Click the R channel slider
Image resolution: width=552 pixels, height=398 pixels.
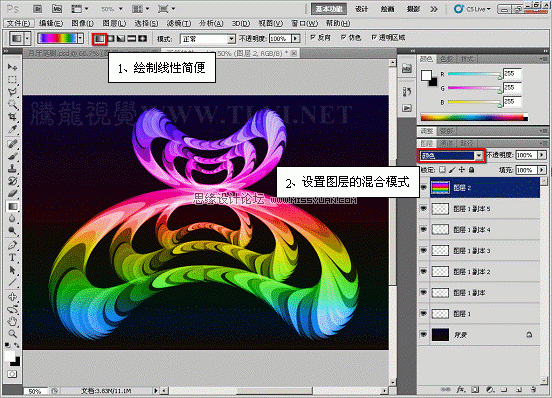click(474, 74)
